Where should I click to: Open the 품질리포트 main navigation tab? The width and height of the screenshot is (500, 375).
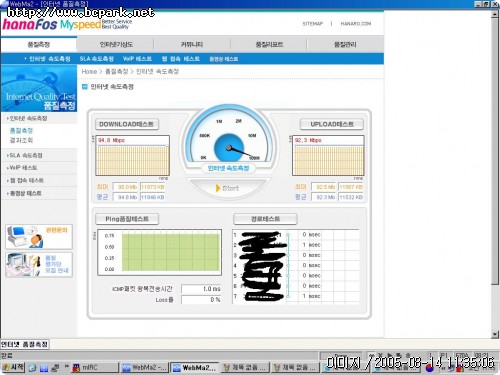point(269,44)
